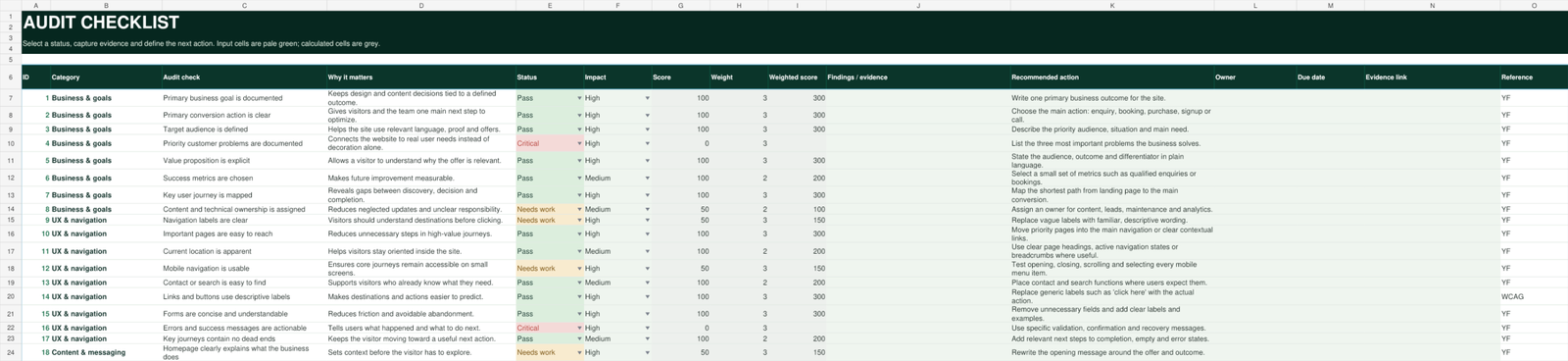Click the 'Due date' column heading cell
This screenshot has width=1568, height=361.
point(1330,77)
